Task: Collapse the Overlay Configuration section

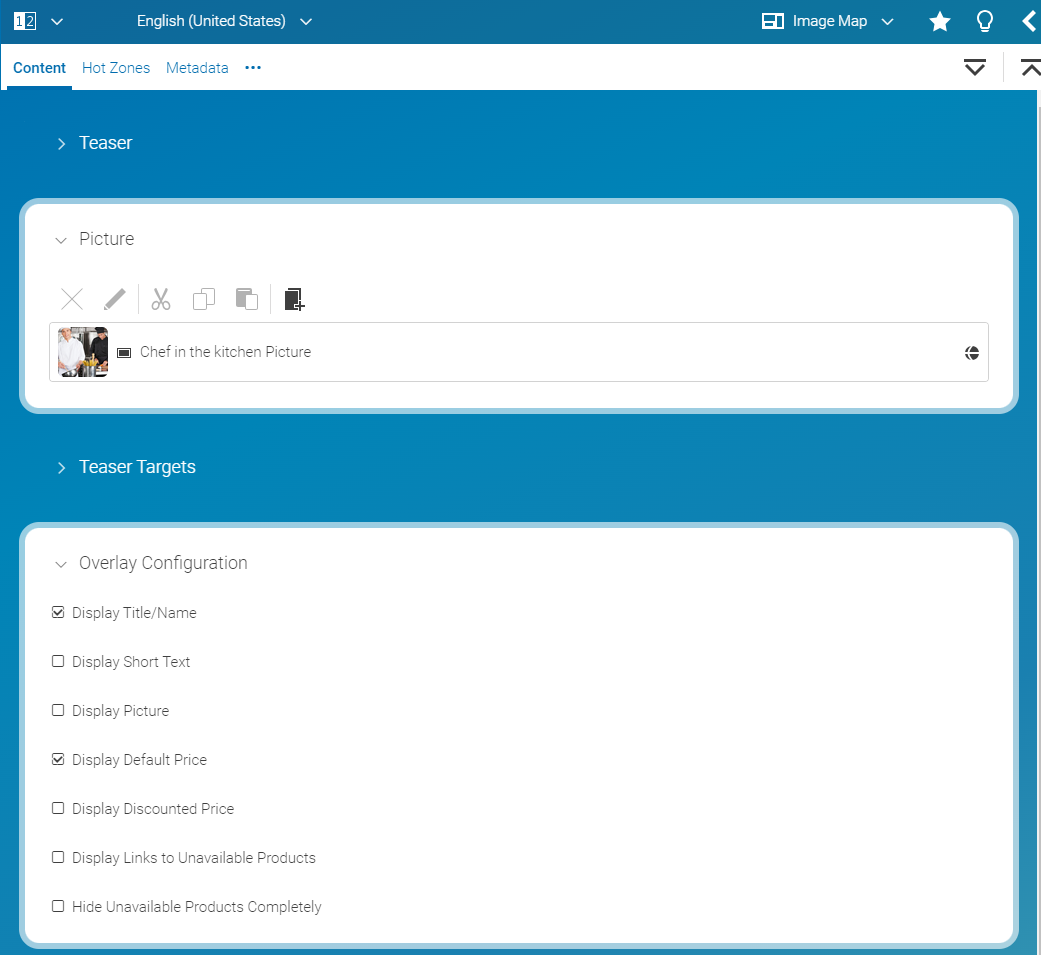Action: (x=60, y=563)
